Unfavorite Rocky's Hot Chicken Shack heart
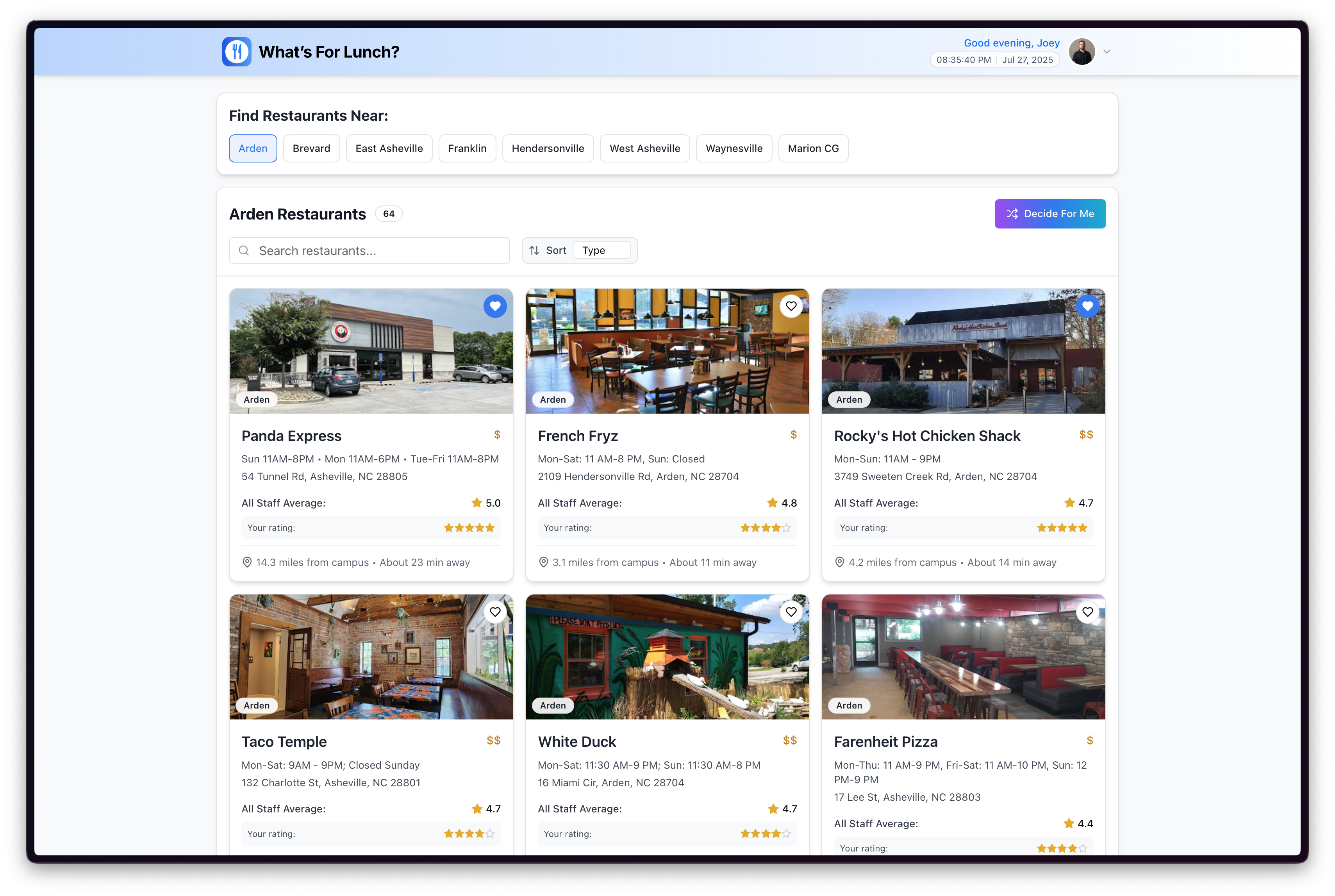 pos(1088,306)
